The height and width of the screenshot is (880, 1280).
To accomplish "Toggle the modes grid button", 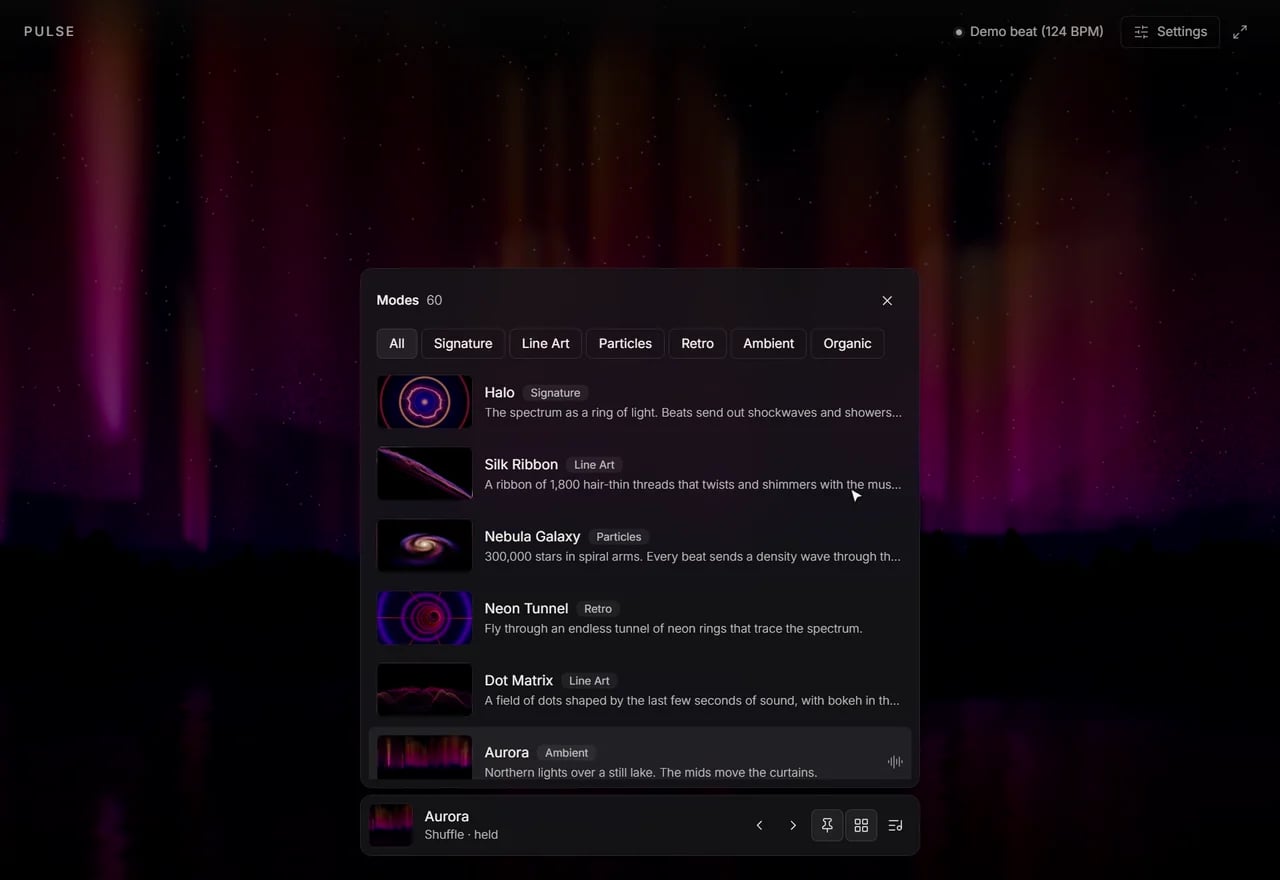I will tap(861, 826).
